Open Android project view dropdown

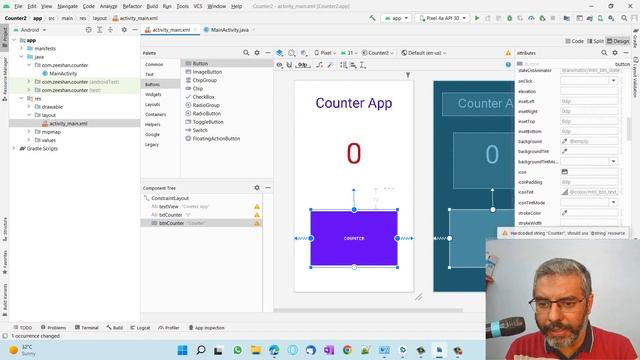30,30
